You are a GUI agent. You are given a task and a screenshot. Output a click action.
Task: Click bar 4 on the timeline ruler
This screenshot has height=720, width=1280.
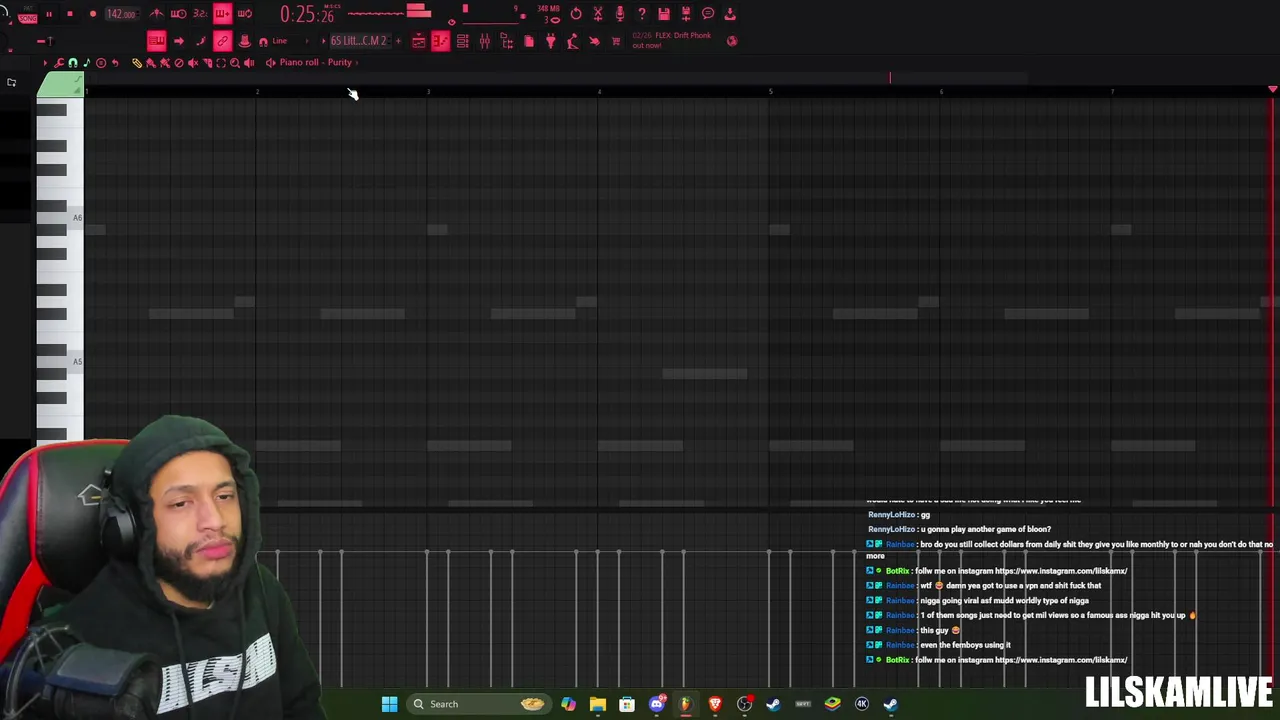[x=599, y=91]
